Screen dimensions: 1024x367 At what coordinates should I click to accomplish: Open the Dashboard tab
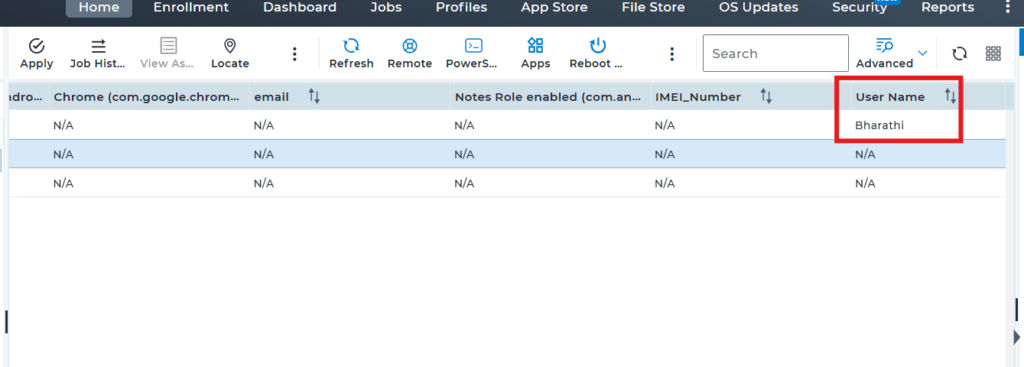300,8
